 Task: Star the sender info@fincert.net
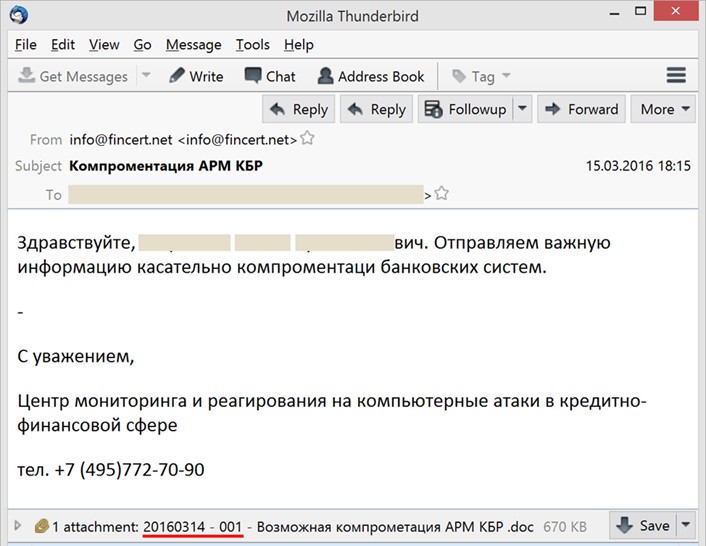(307, 138)
